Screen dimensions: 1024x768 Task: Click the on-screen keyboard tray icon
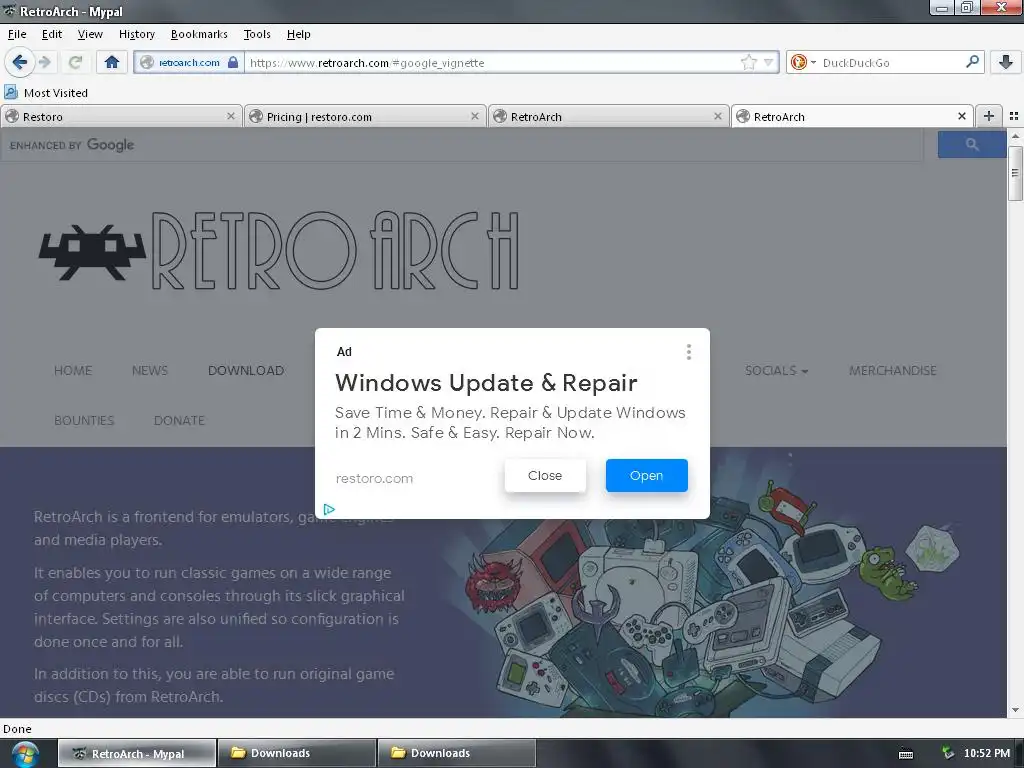tap(905, 754)
